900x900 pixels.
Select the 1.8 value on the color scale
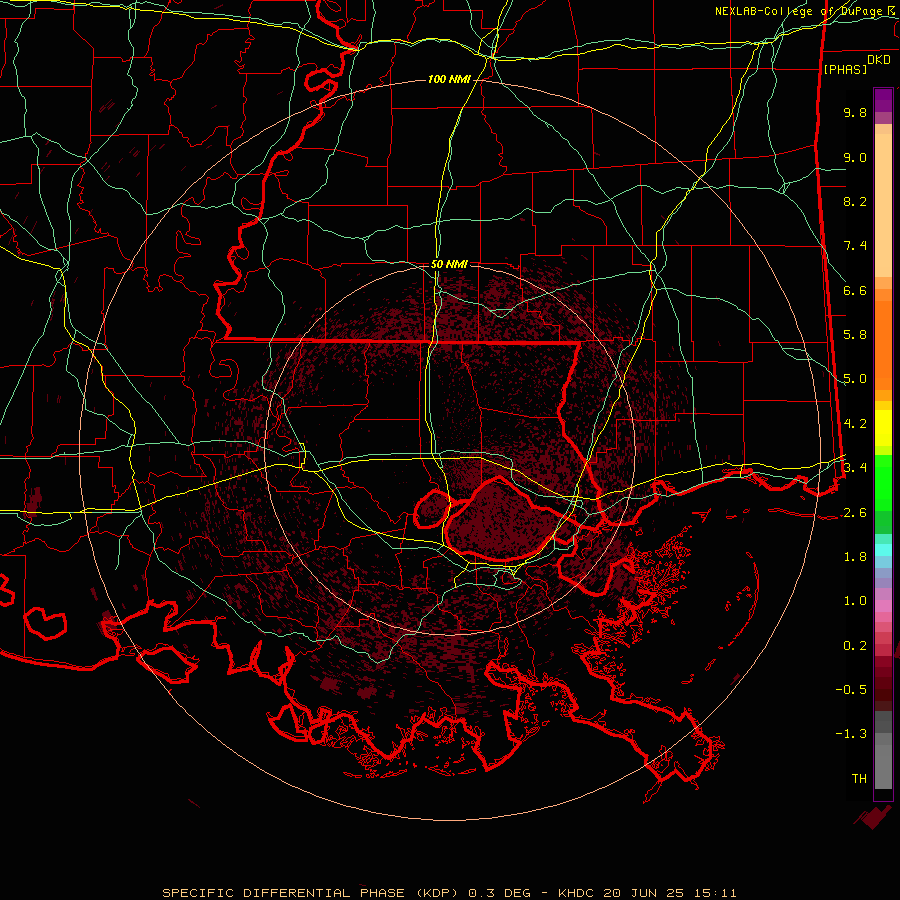coord(855,557)
